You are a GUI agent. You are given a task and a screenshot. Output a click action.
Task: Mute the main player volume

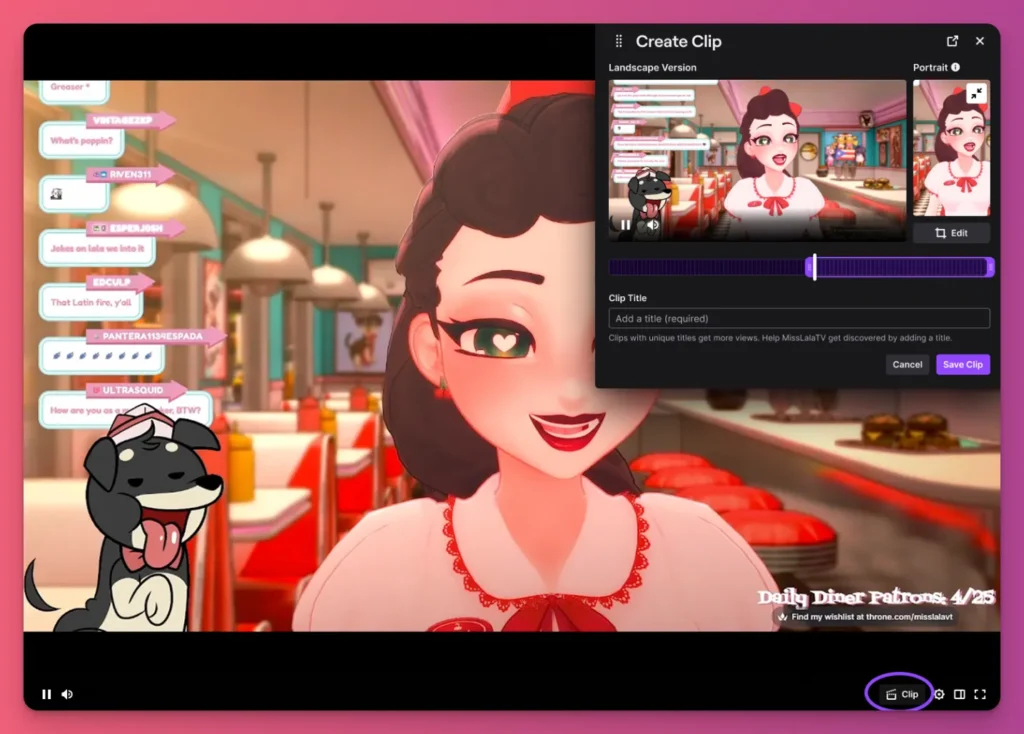[x=67, y=694]
